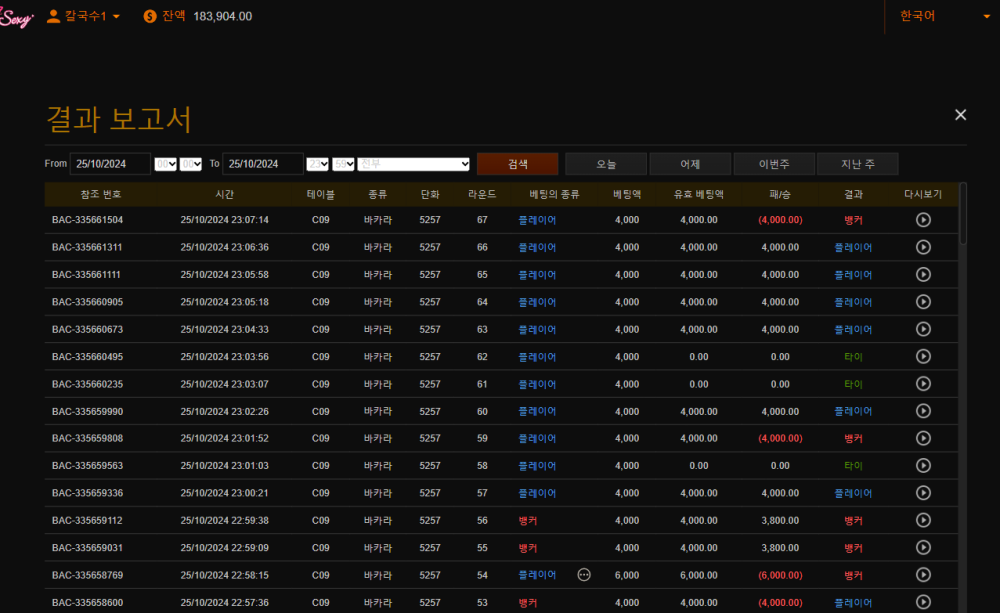The width and height of the screenshot is (1000, 613).
Task: Play replay for BAC-335661311 result
Action: (923, 247)
